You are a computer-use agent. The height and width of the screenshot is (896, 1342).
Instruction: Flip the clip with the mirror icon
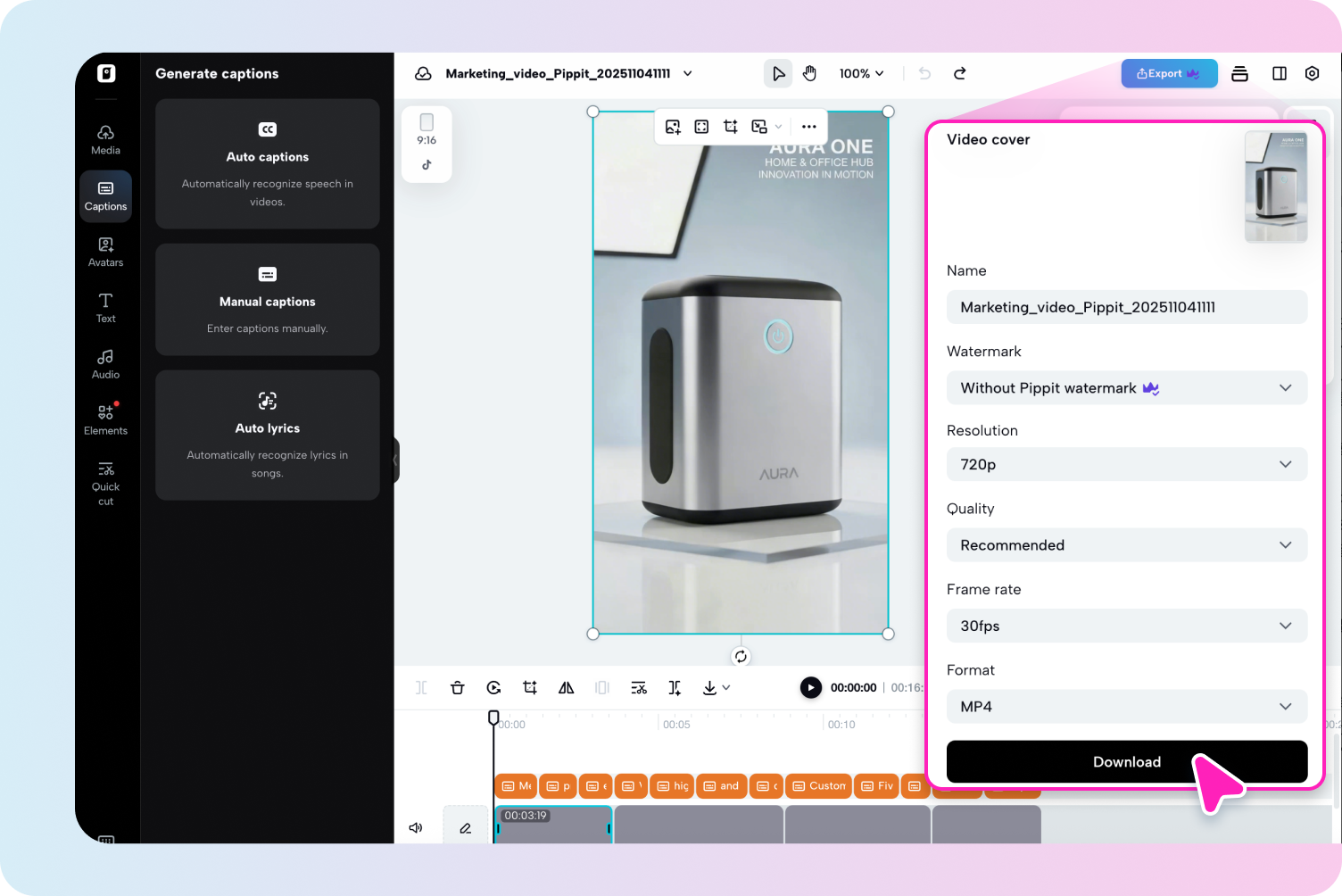566,687
